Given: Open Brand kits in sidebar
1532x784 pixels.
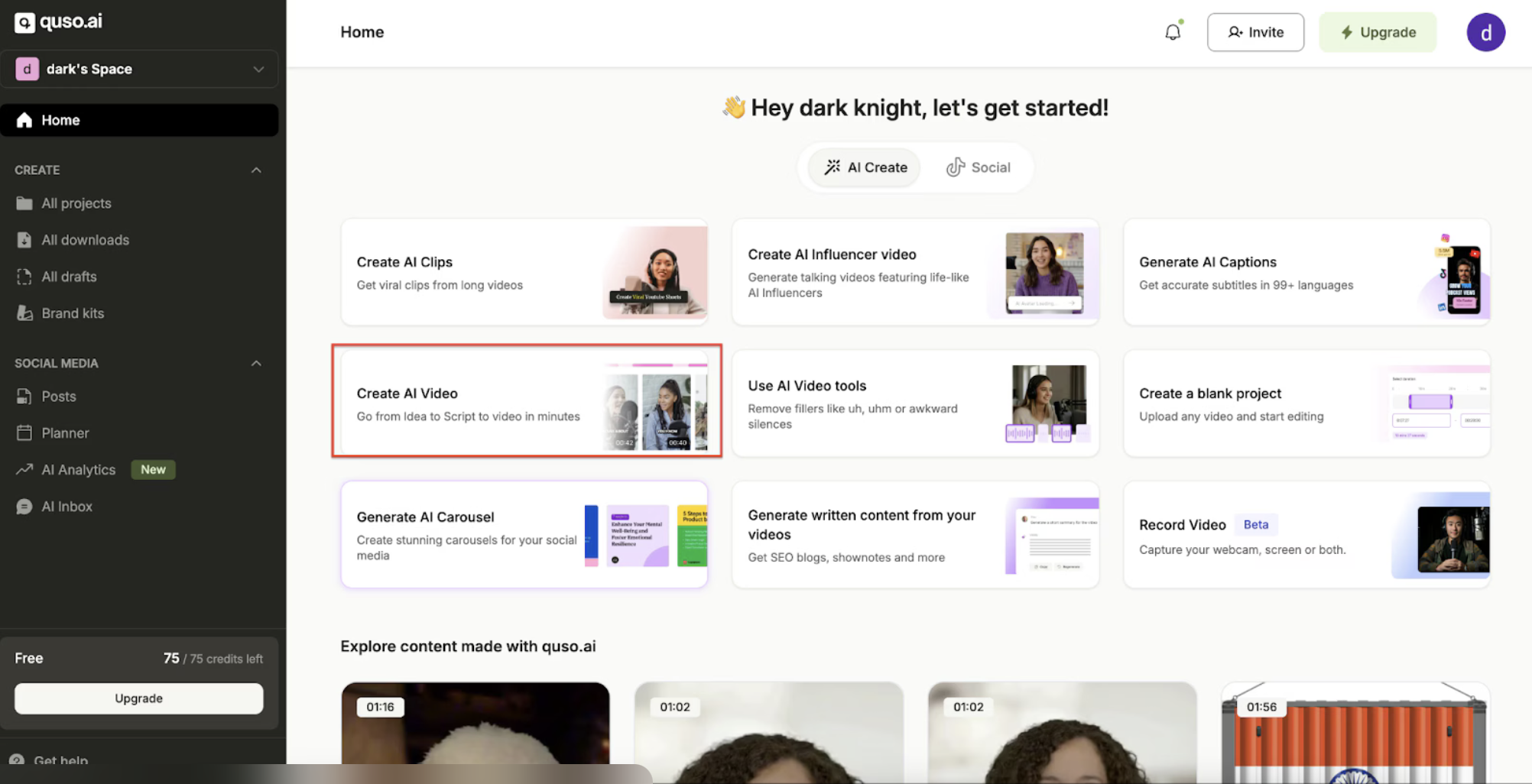Looking at the screenshot, I should (72, 313).
